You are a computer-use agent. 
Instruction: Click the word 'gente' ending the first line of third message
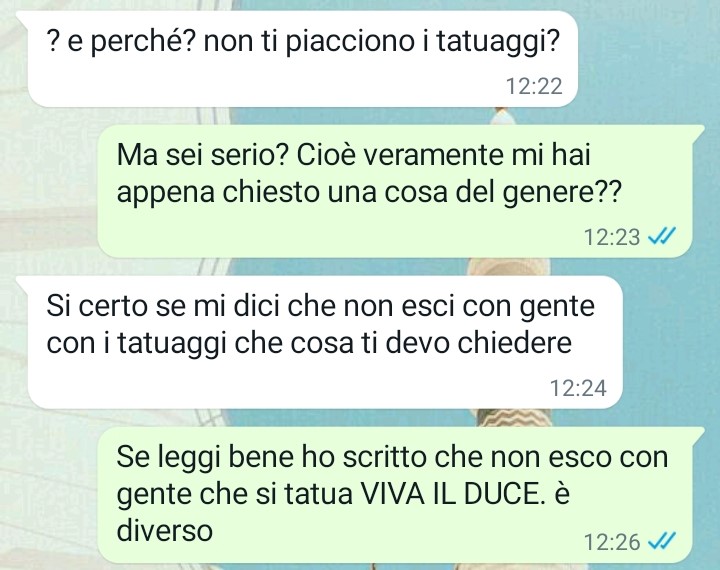click(x=557, y=308)
